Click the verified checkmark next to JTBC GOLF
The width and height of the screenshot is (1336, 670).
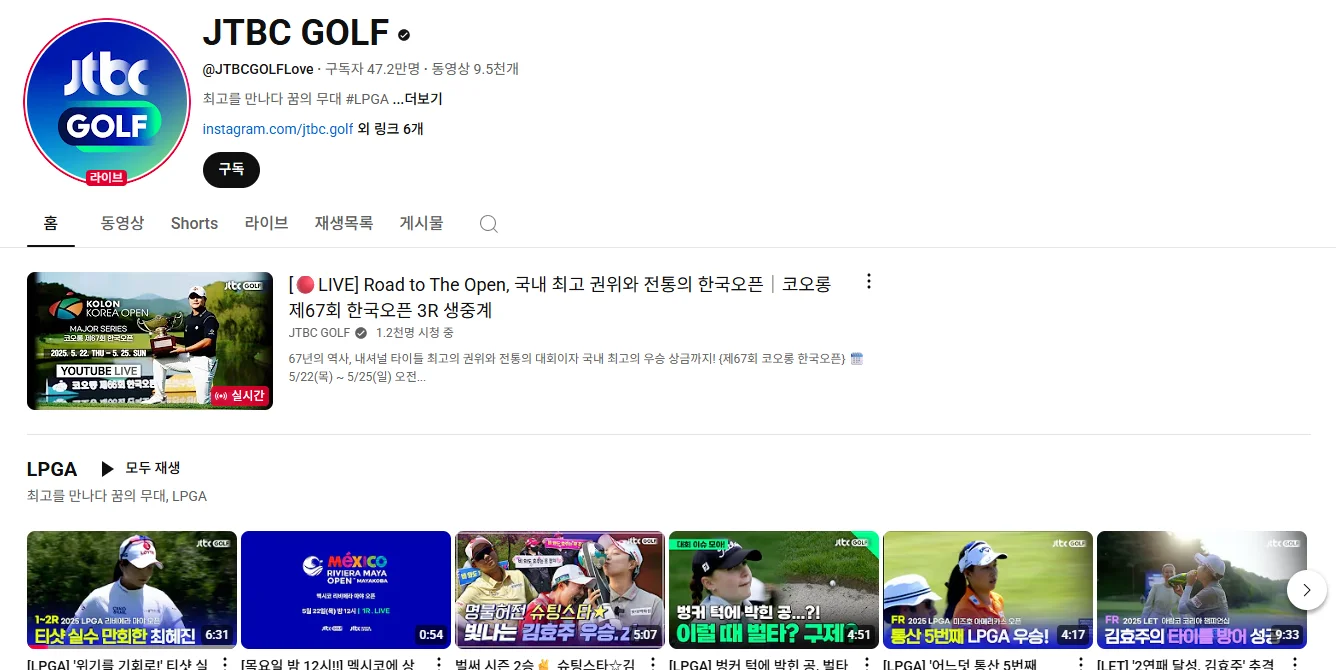click(x=402, y=33)
